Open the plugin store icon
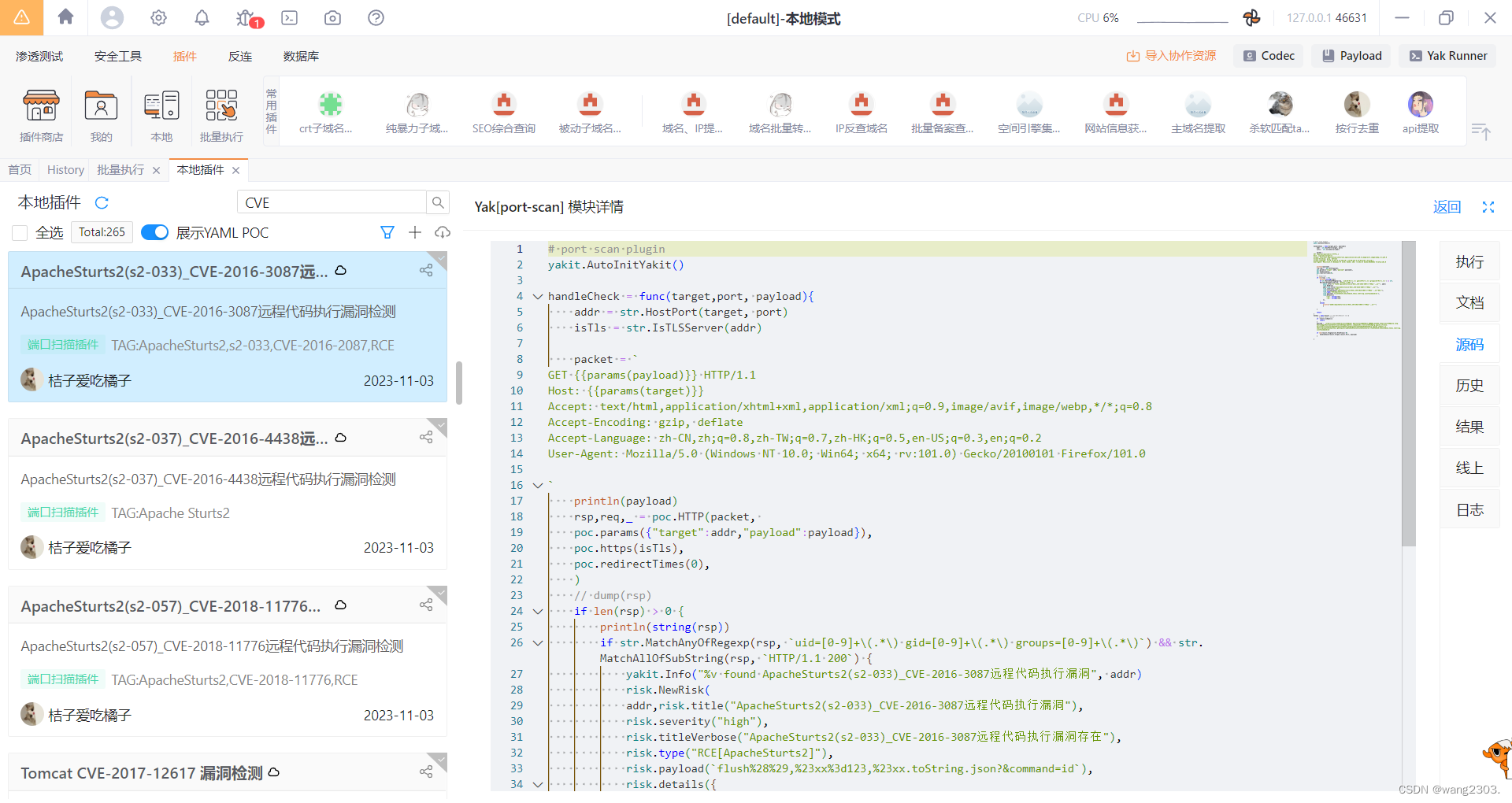Viewport: 1512px width, 803px height. click(x=41, y=115)
